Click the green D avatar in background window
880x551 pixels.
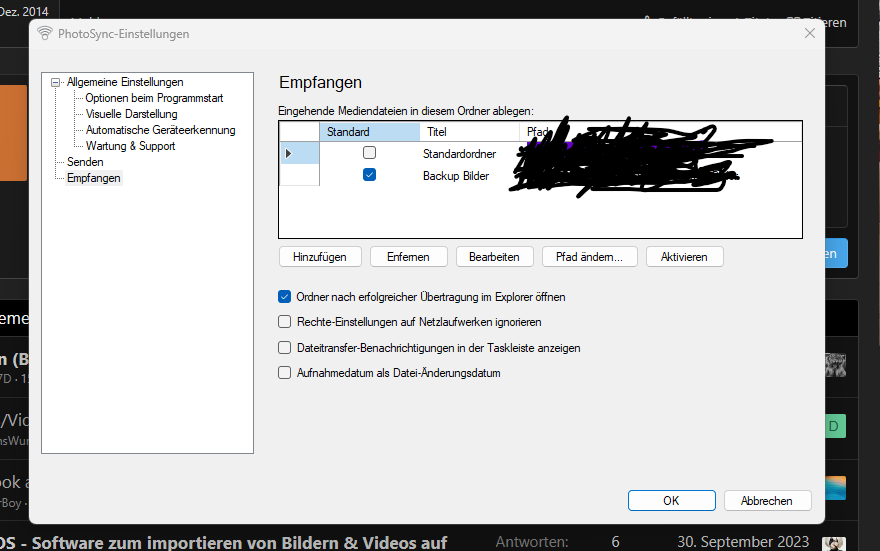coord(835,426)
